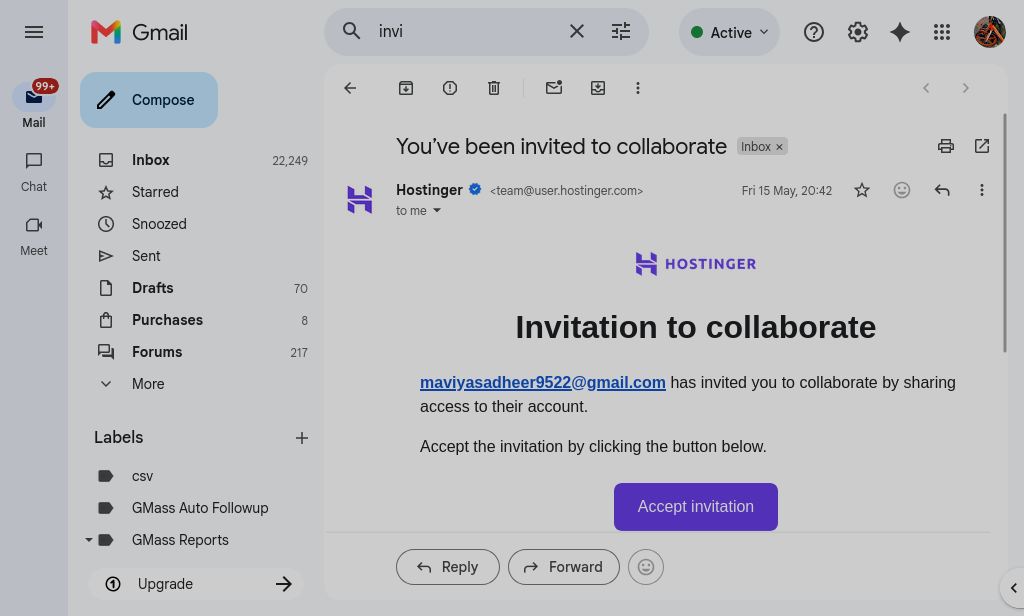Go to the newer message arrow
The image size is (1024, 616).
pos(926,88)
